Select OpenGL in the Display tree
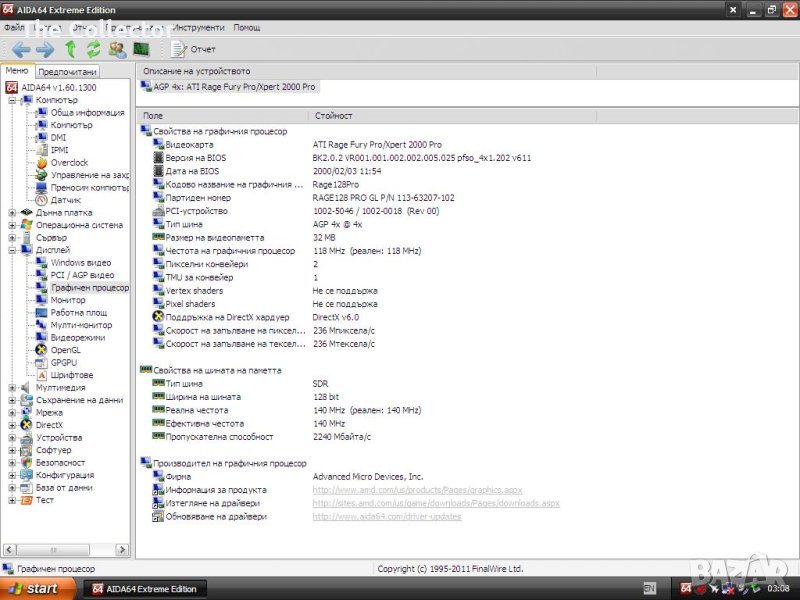 65,350
